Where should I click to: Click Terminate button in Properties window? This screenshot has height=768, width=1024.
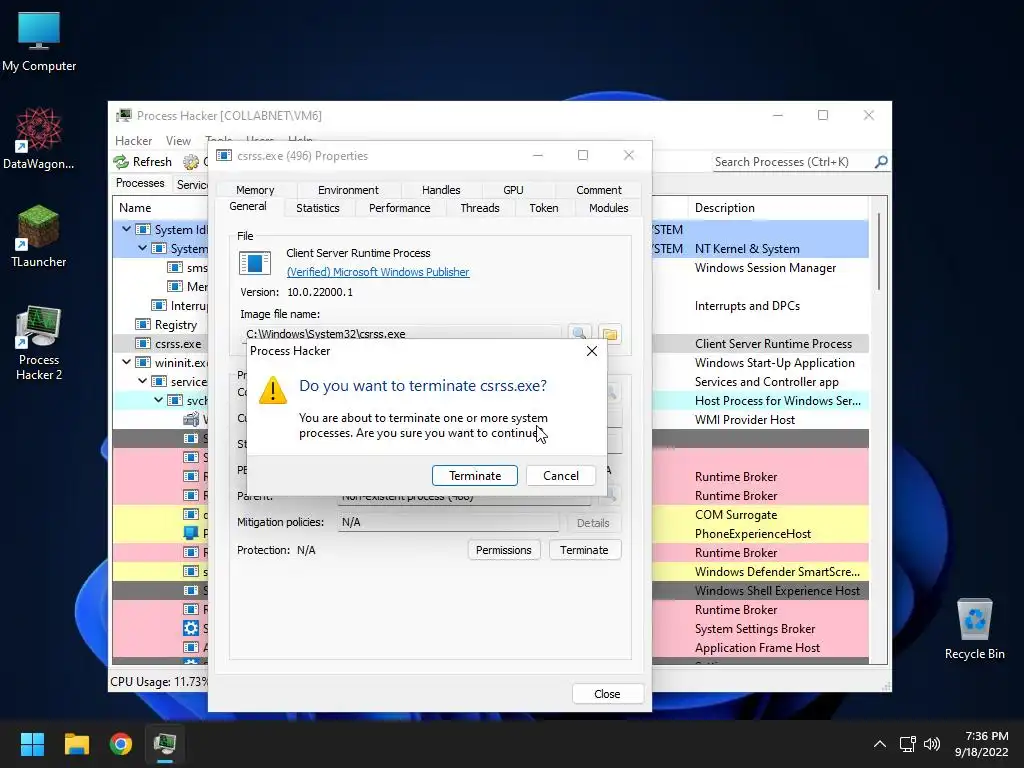(584, 550)
